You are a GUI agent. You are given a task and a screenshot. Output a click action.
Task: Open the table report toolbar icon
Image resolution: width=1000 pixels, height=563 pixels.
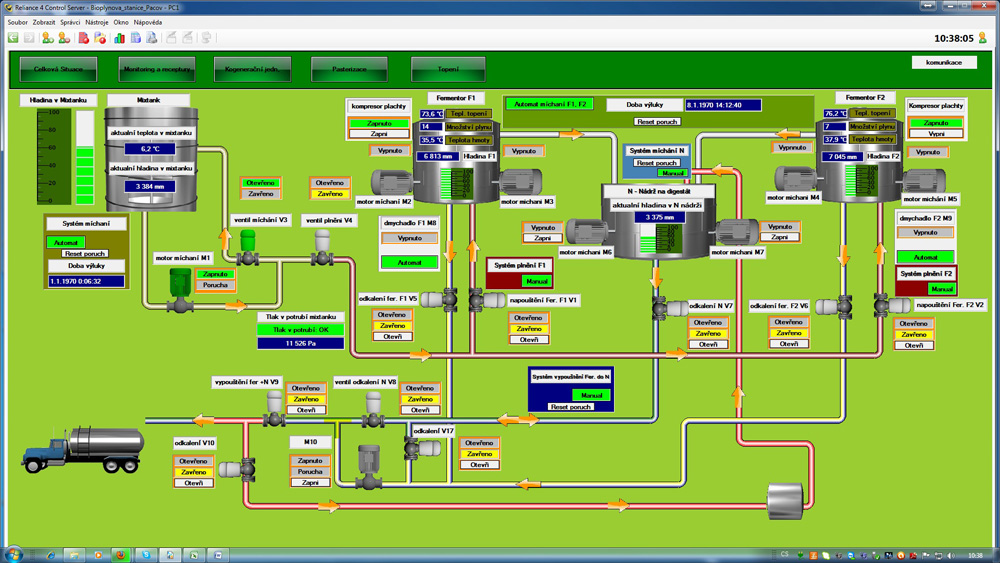(135, 38)
